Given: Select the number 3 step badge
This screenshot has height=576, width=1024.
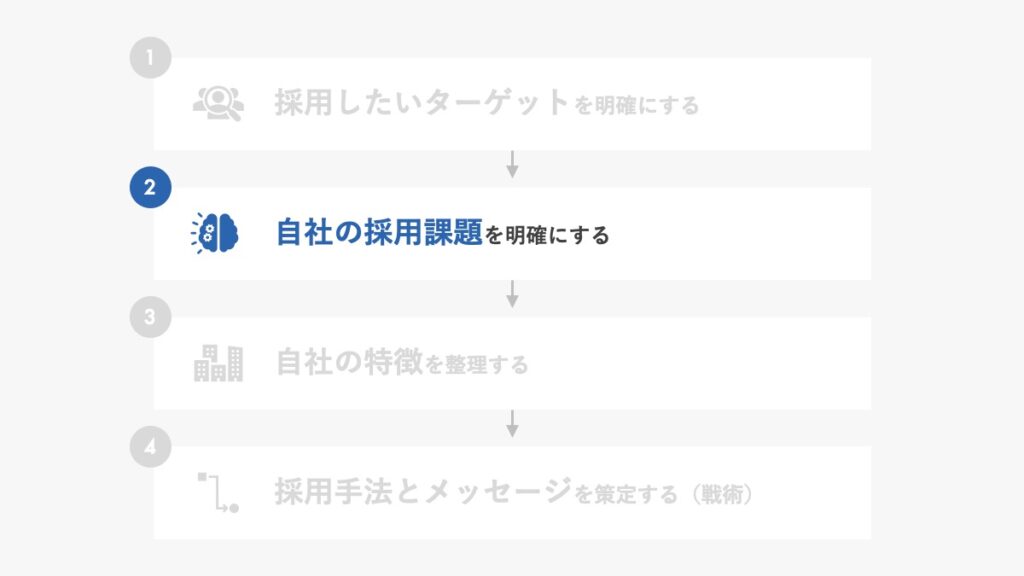Looking at the screenshot, I should (150, 317).
